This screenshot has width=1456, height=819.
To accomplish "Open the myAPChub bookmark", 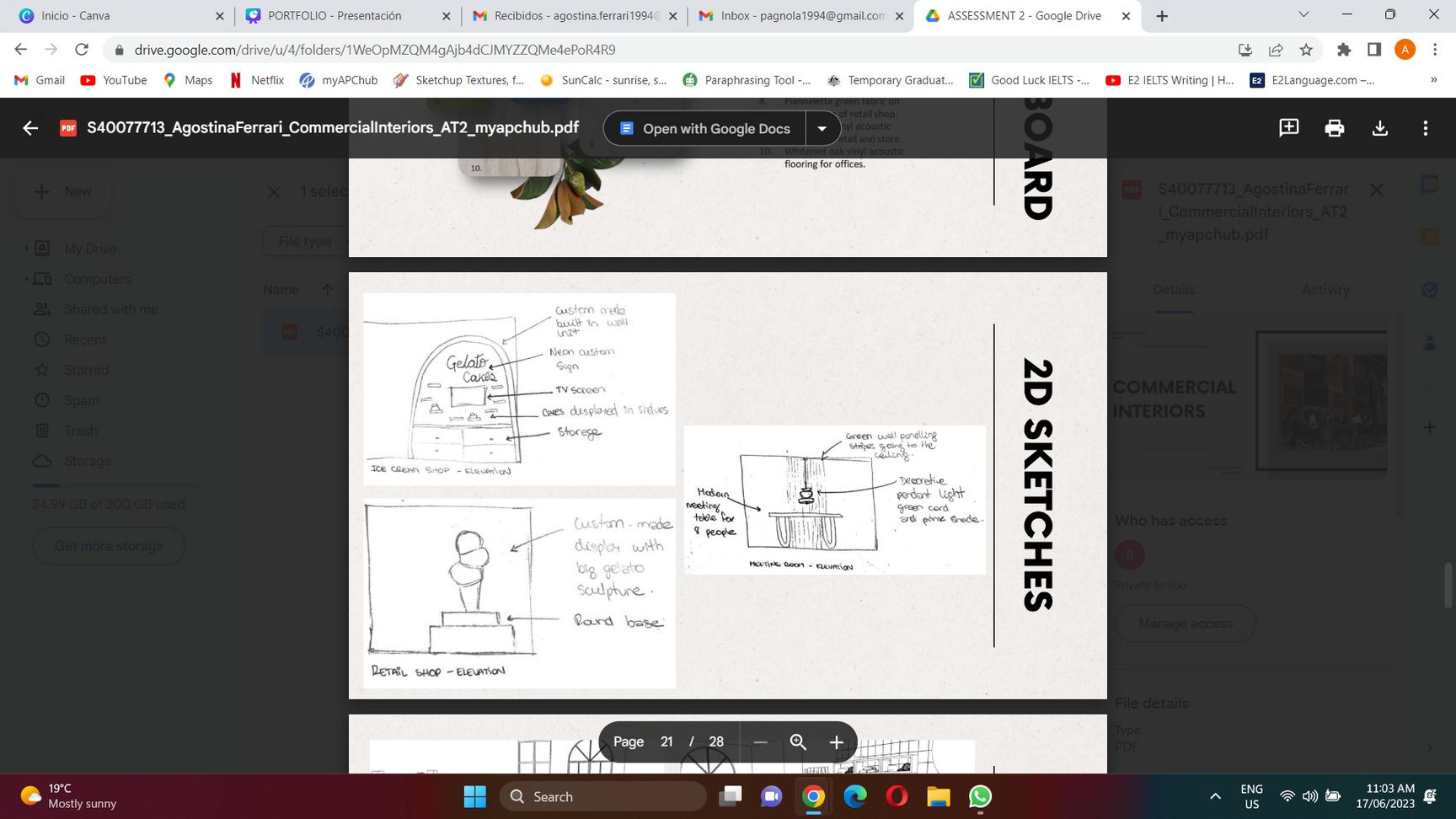I will (339, 80).
